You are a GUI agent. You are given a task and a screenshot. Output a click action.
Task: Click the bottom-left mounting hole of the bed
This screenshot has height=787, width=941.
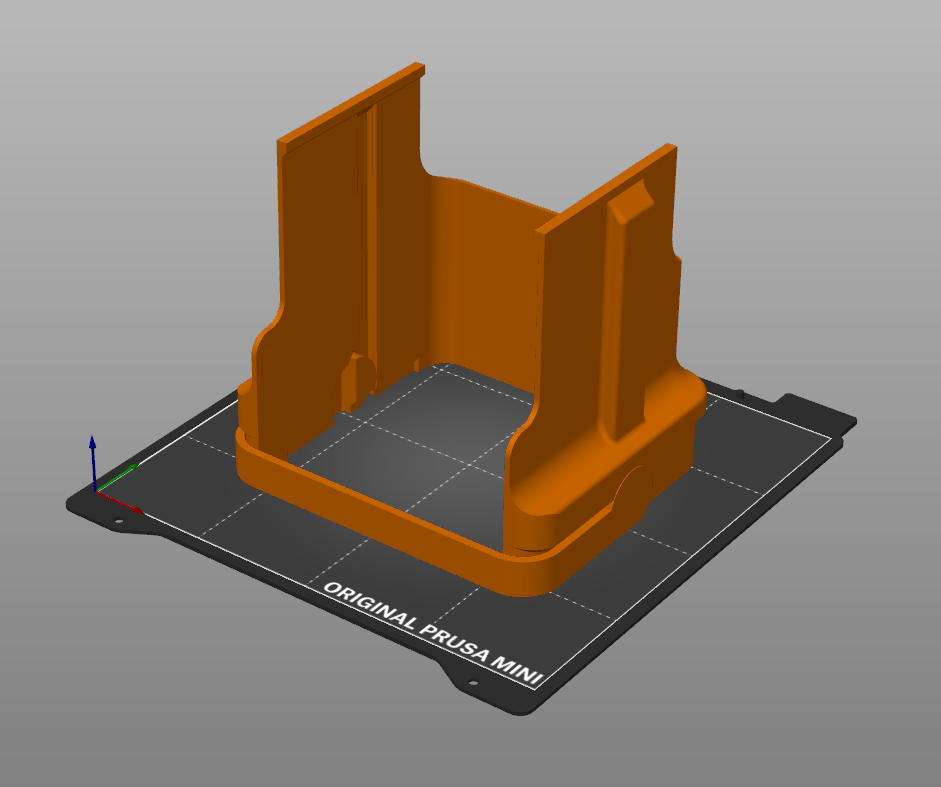[118, 520]
